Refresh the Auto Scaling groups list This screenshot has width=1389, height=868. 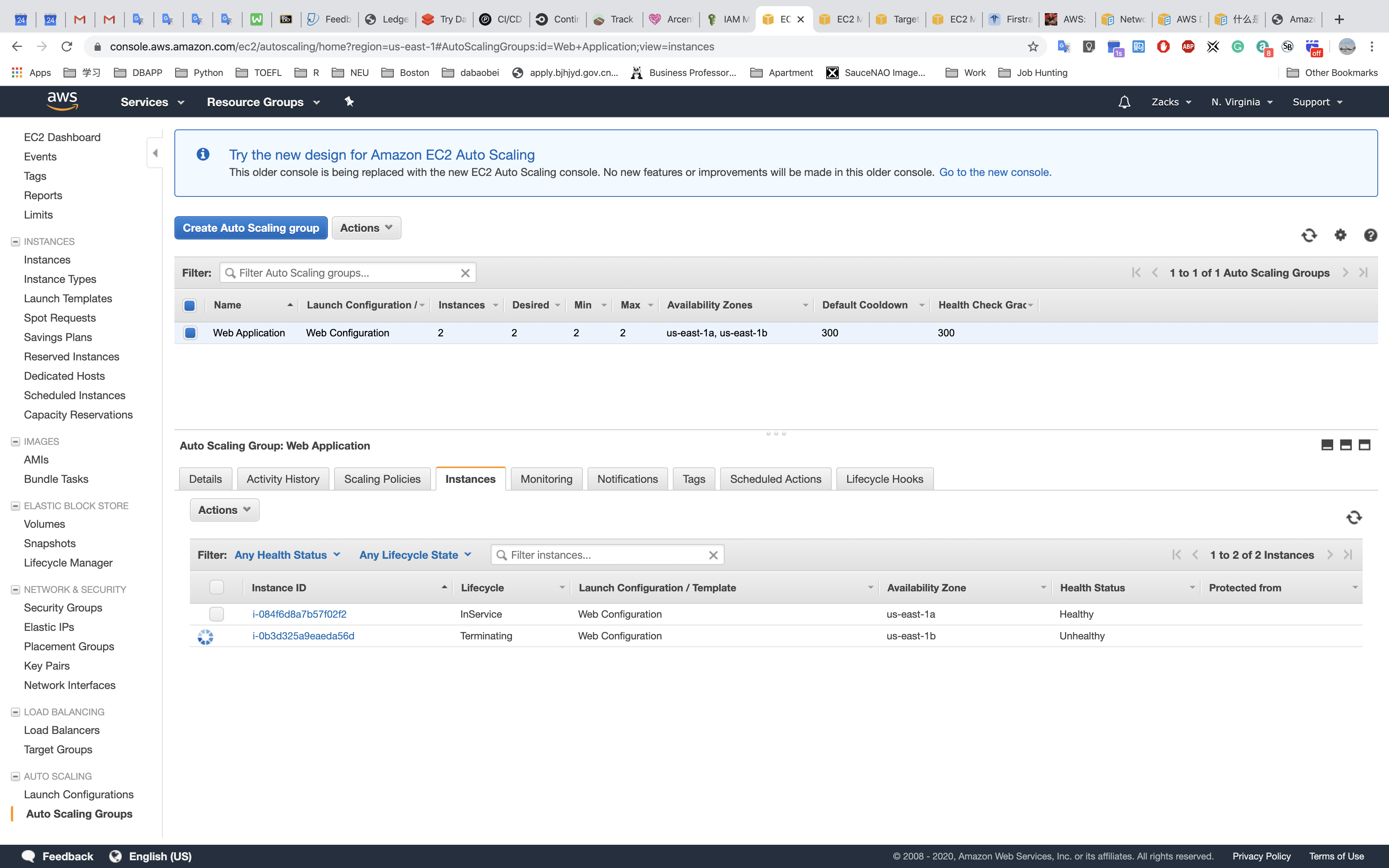tap(1309, 235)
